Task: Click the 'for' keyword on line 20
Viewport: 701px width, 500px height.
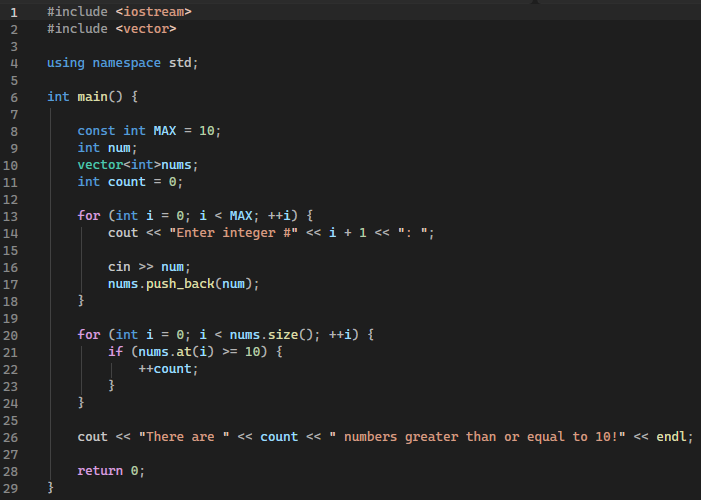Action: tap(89, 335)
